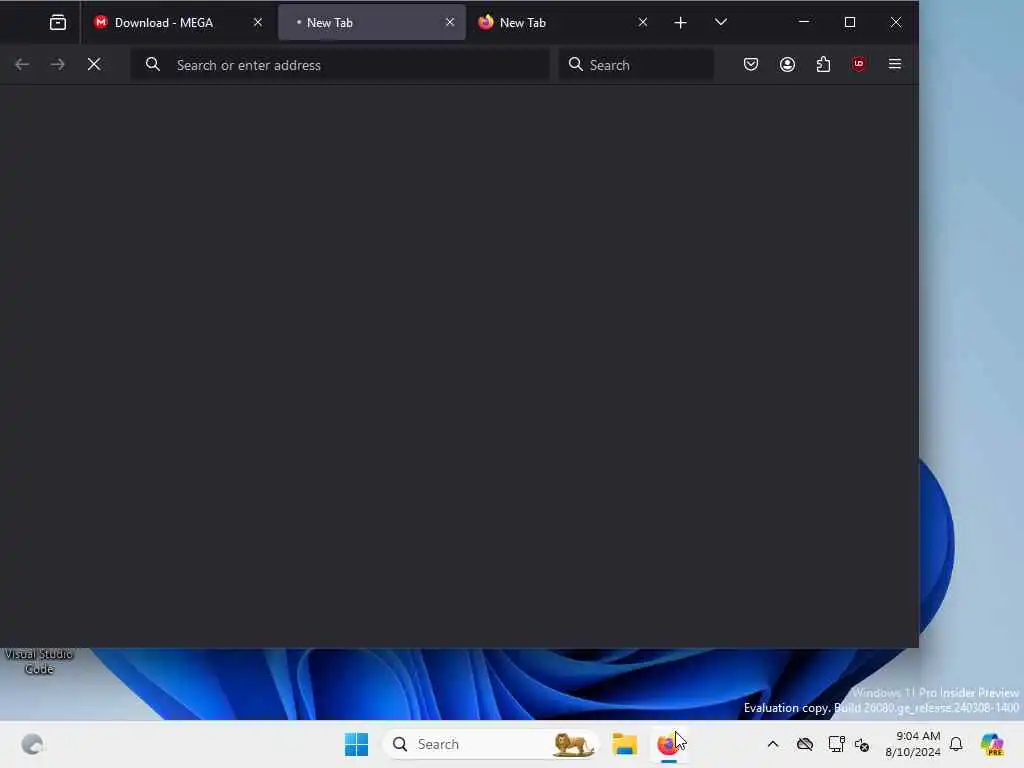
Task: Stop loading the current page
Action: (94, 64)
